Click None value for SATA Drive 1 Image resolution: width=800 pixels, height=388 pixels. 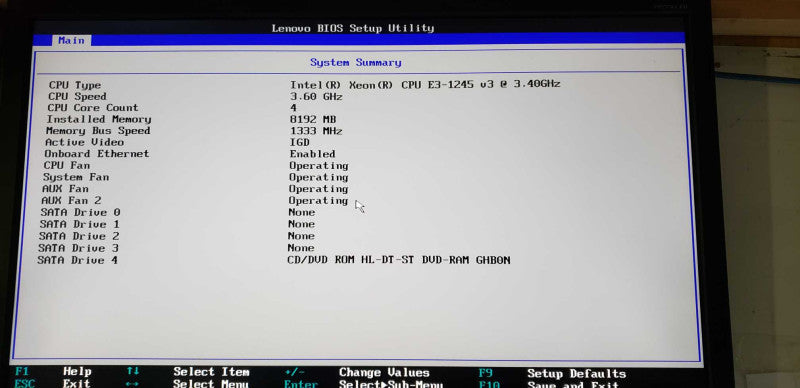pyautogui.click(x=301, y=224)
